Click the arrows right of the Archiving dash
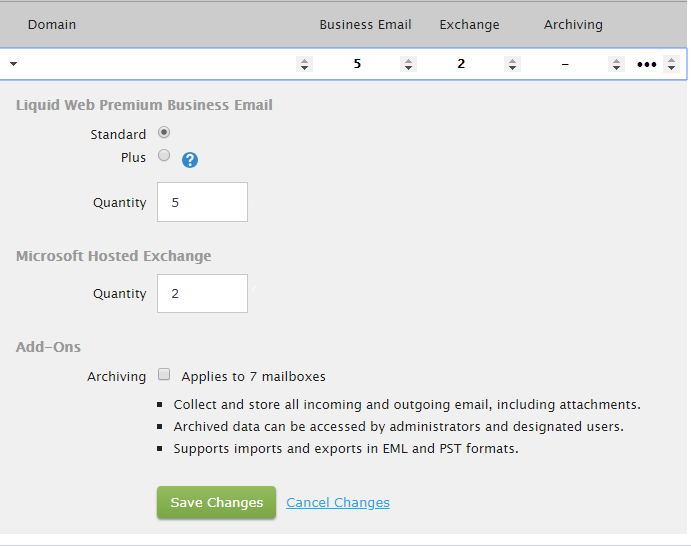 [616, 64]
